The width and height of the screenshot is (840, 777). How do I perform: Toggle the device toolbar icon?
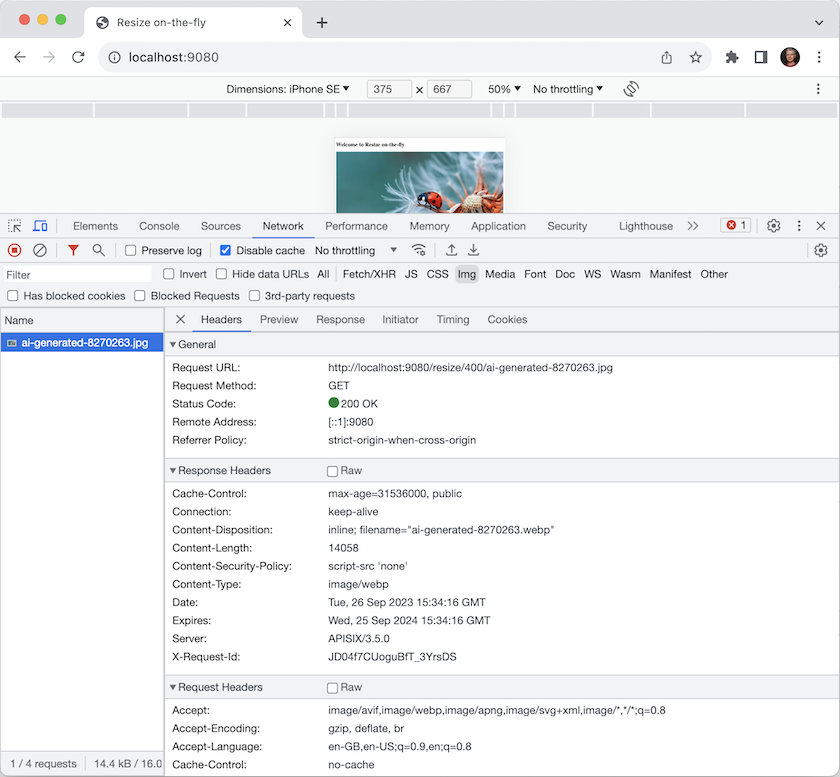(40, 226)
